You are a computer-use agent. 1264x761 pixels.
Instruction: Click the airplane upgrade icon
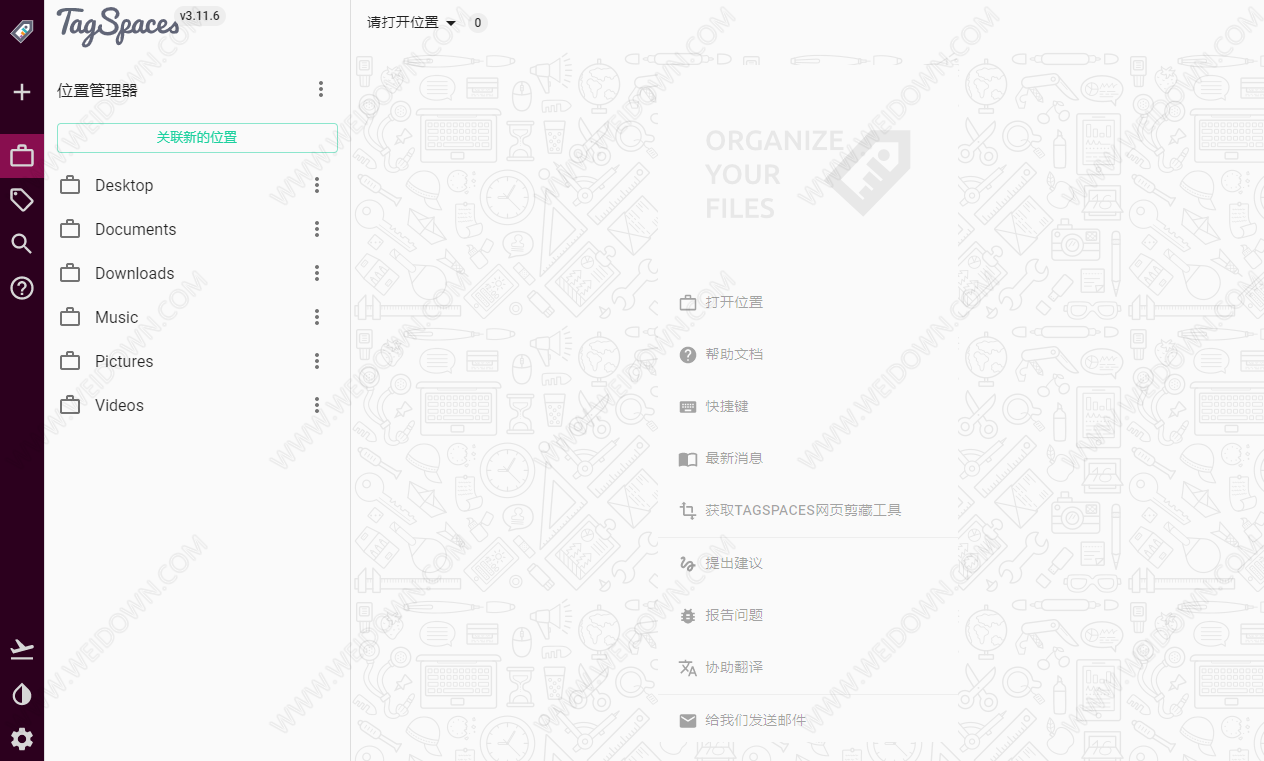22,650
